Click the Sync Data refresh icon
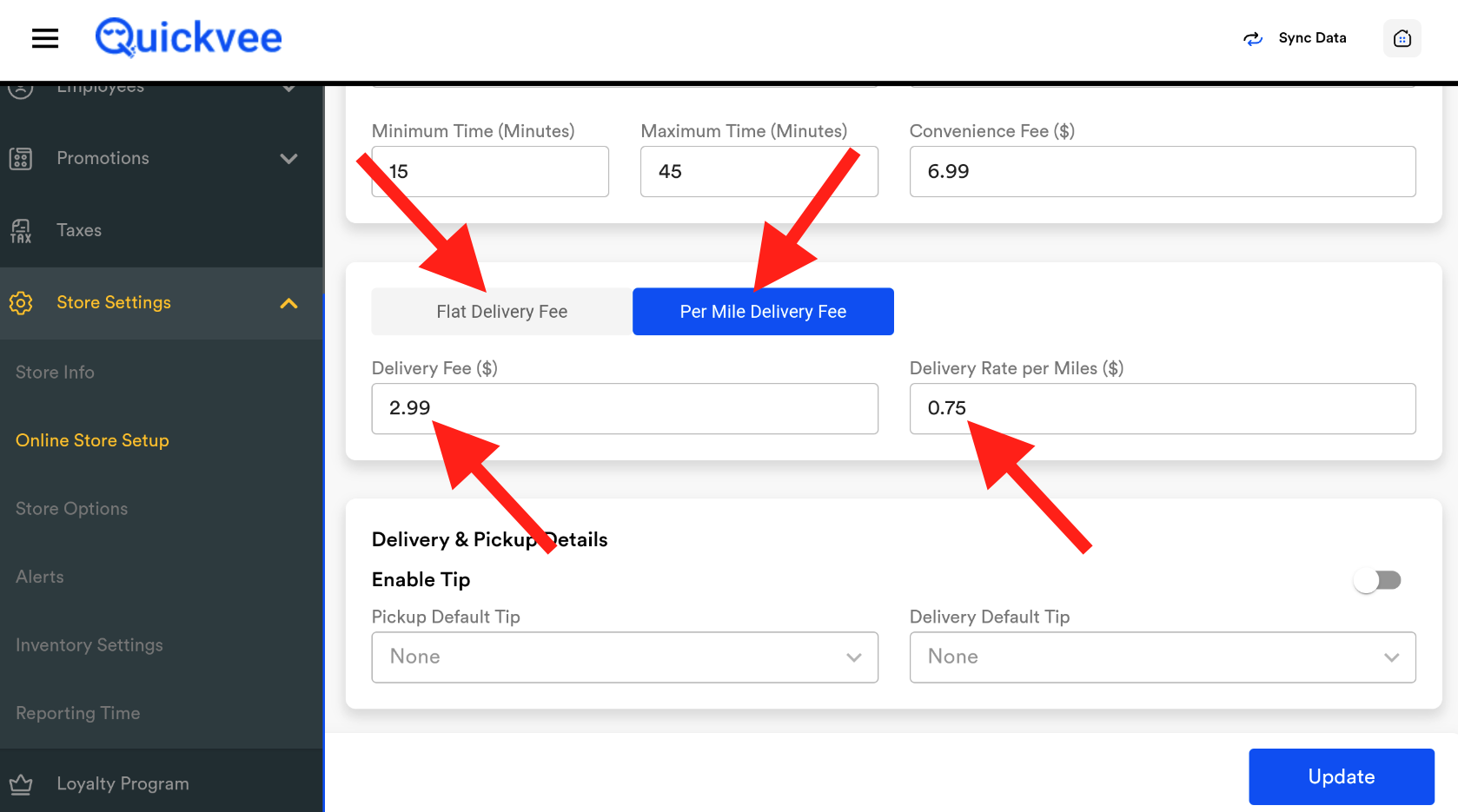 pyautogui.click(x=1252, y=38)
